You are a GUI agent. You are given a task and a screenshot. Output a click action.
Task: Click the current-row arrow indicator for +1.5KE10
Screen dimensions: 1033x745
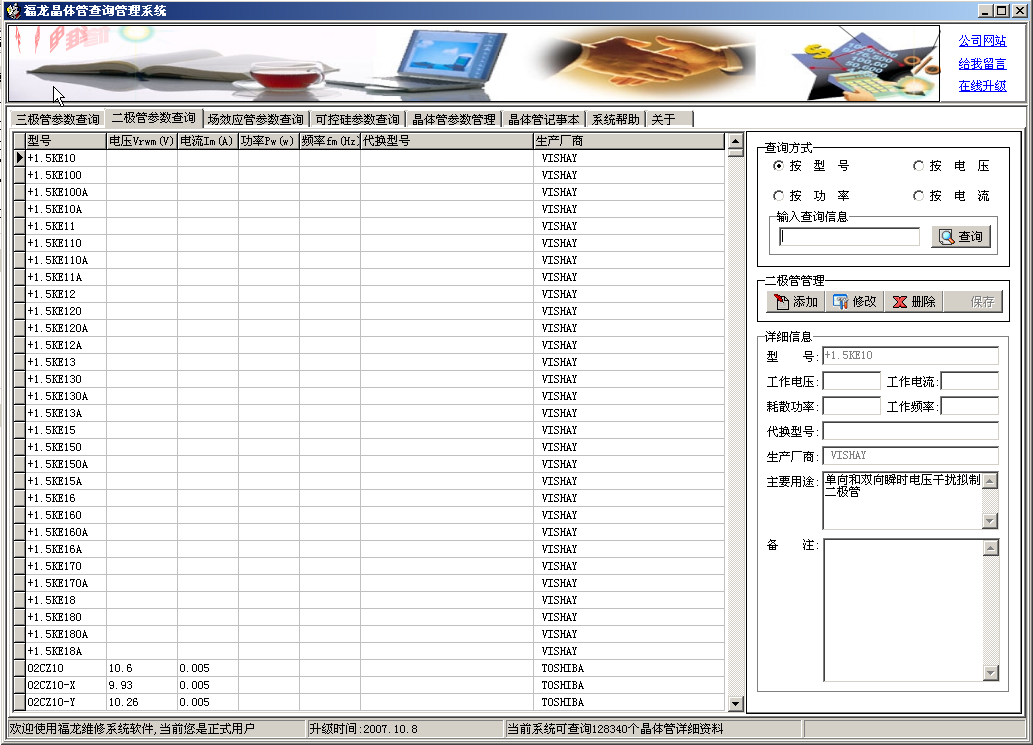(x=19, y=158)
